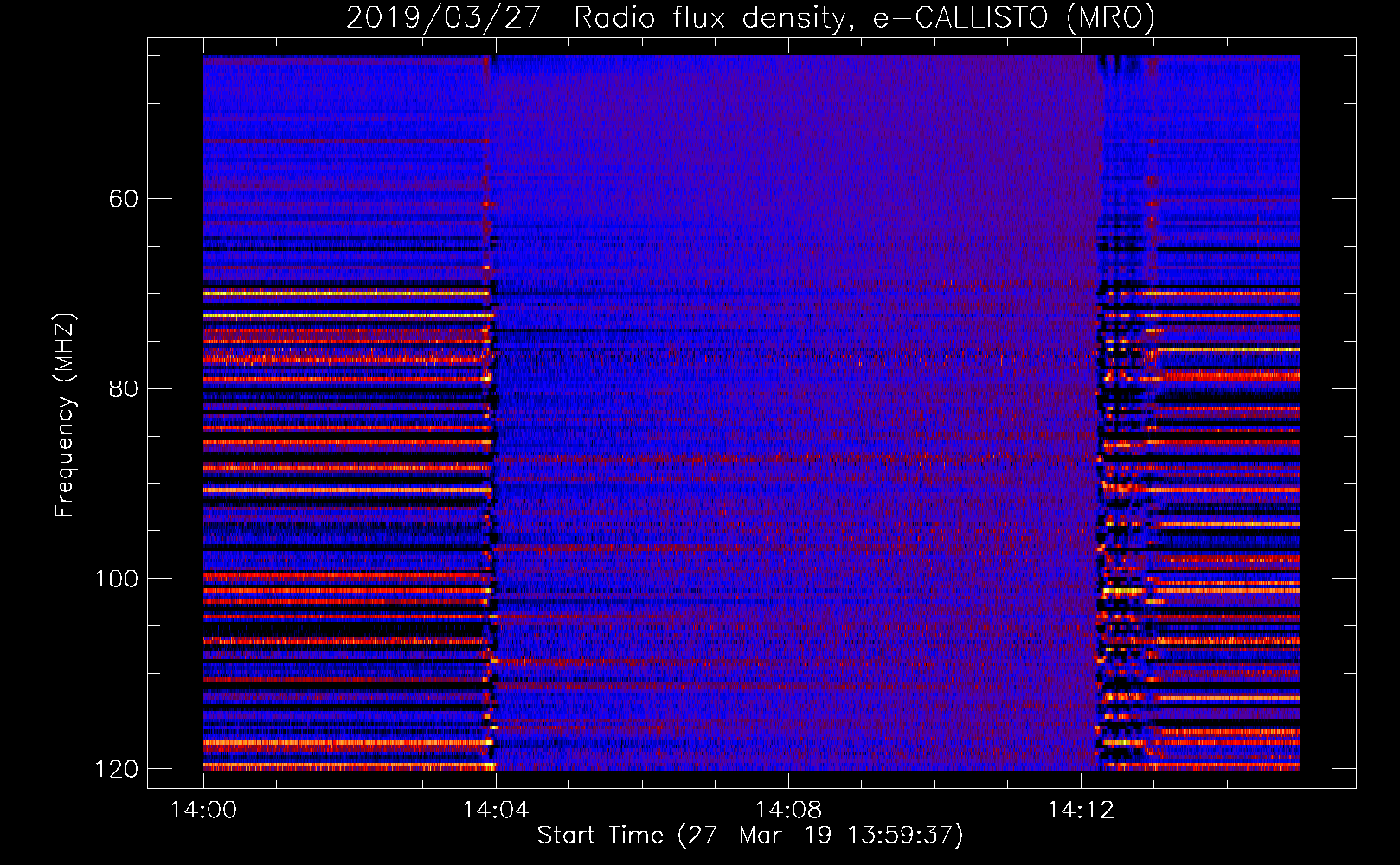Click the 14:04 time axis label

click(496, 811)
